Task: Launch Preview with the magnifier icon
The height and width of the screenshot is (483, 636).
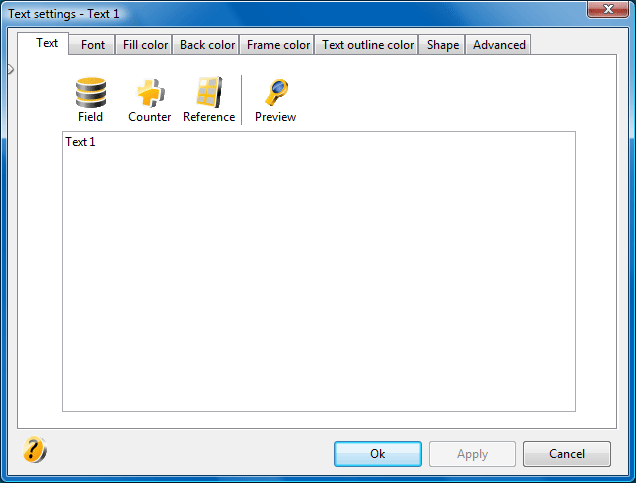Action: pos(276,92)
